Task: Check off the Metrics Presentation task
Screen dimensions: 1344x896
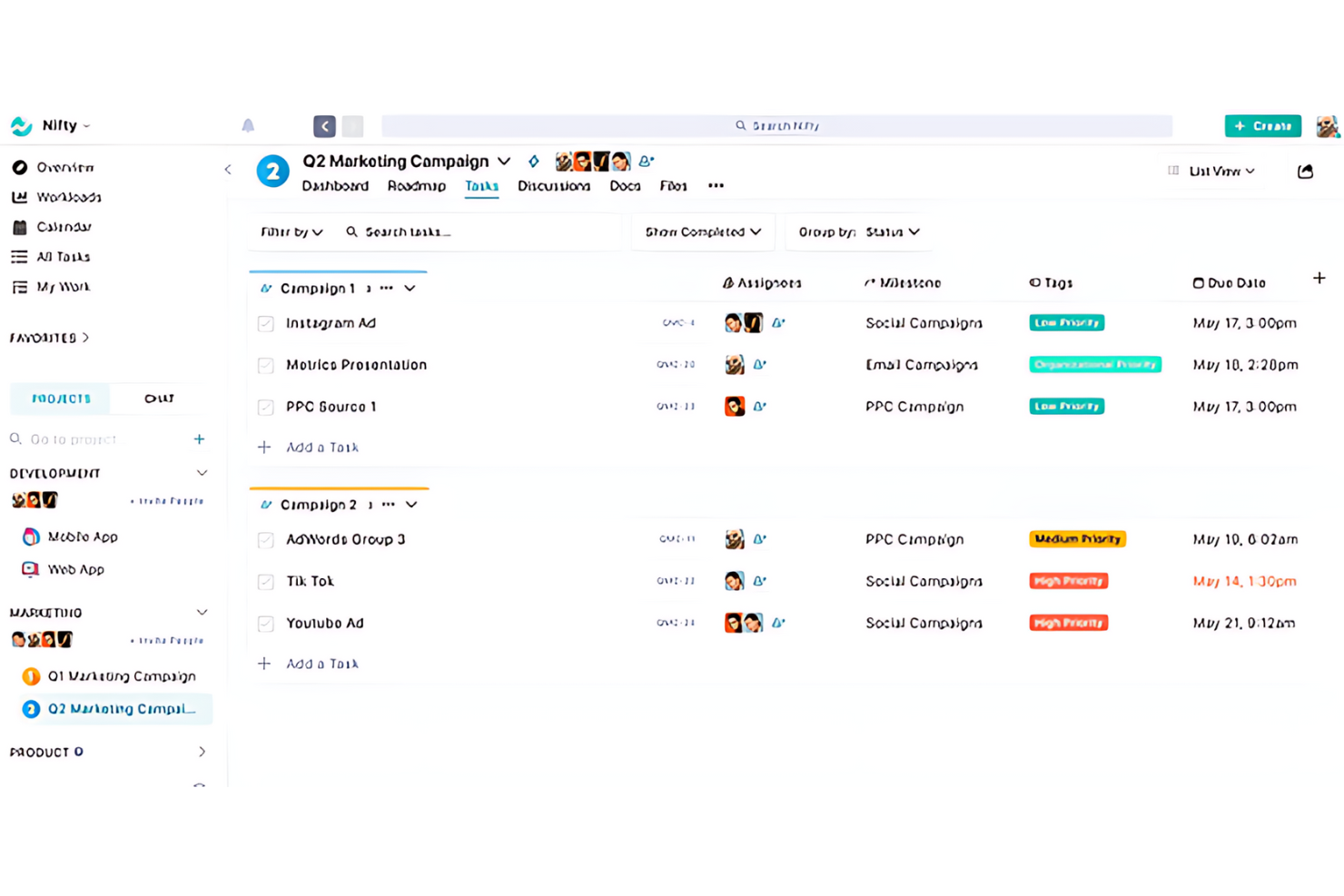Action: point(266,365)
